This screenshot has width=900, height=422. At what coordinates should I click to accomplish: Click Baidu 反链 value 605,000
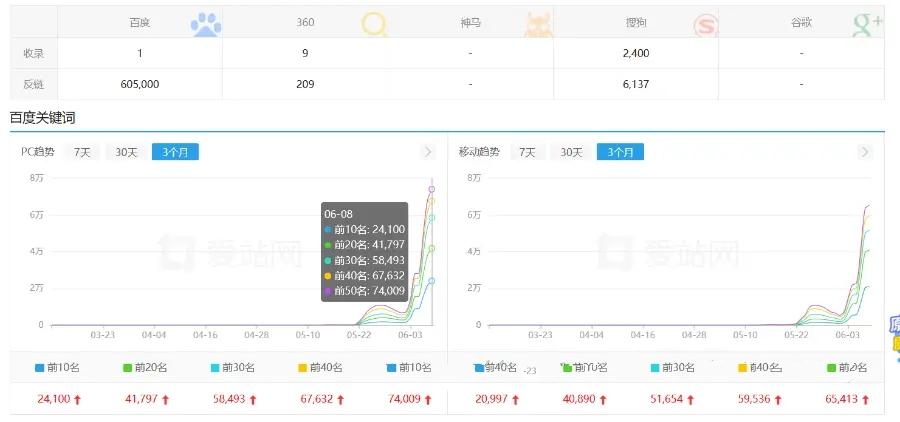coord(140,84)
